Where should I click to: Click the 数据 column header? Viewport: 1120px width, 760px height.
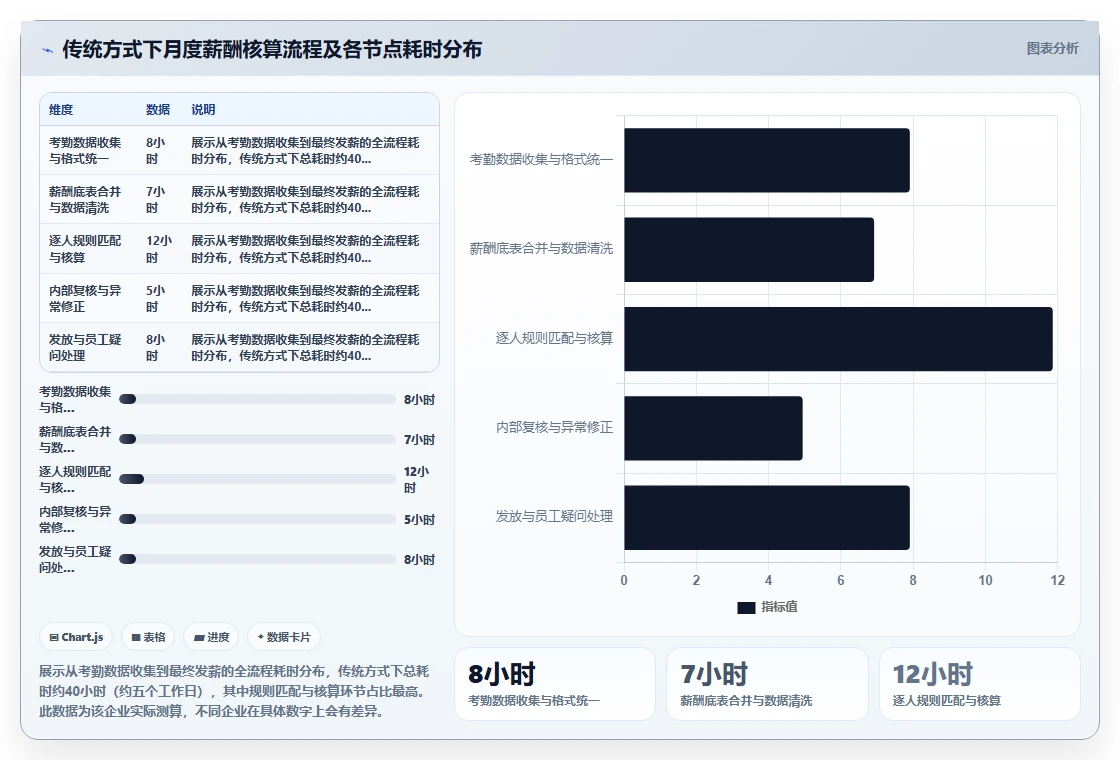point(158,109)
